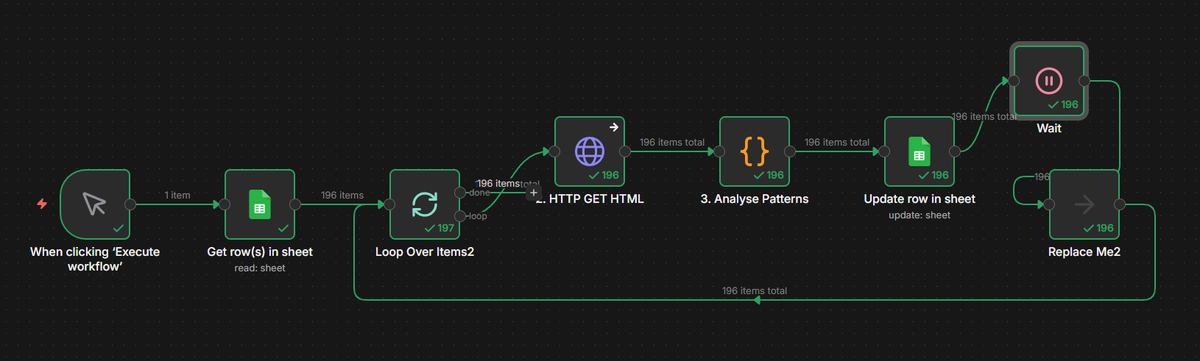Select the Analyse Patterns curly braces icon
This screenshot has width=1200, height=361.
click(754, 152)
